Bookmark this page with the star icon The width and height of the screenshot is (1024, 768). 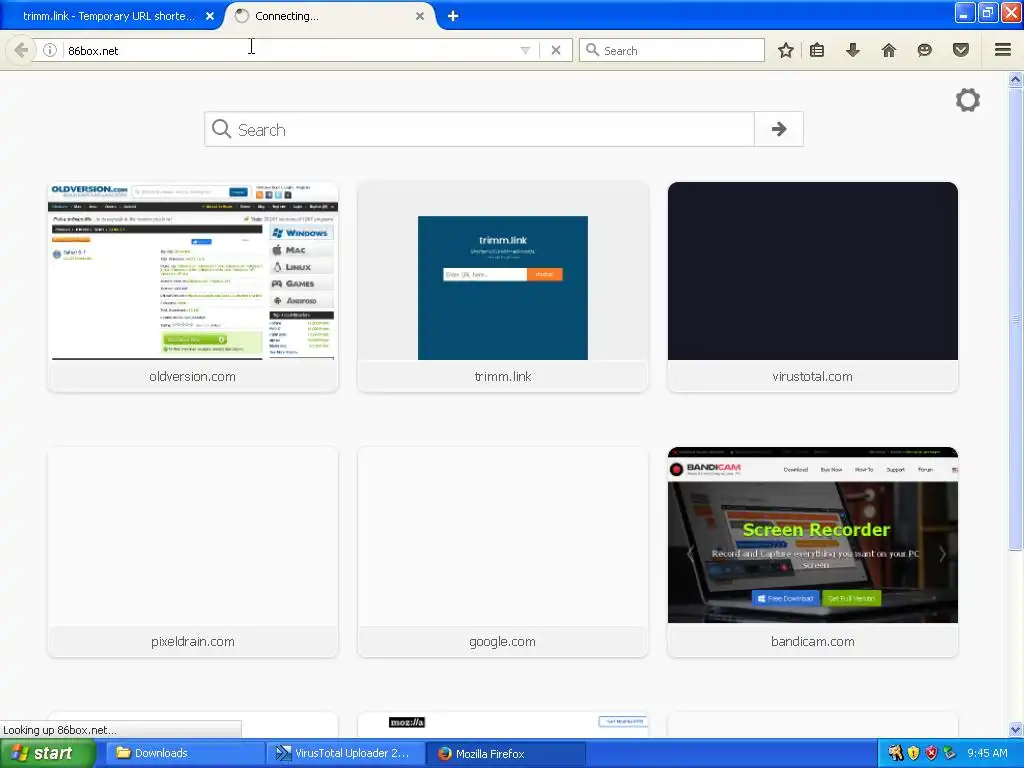(786, 50)
